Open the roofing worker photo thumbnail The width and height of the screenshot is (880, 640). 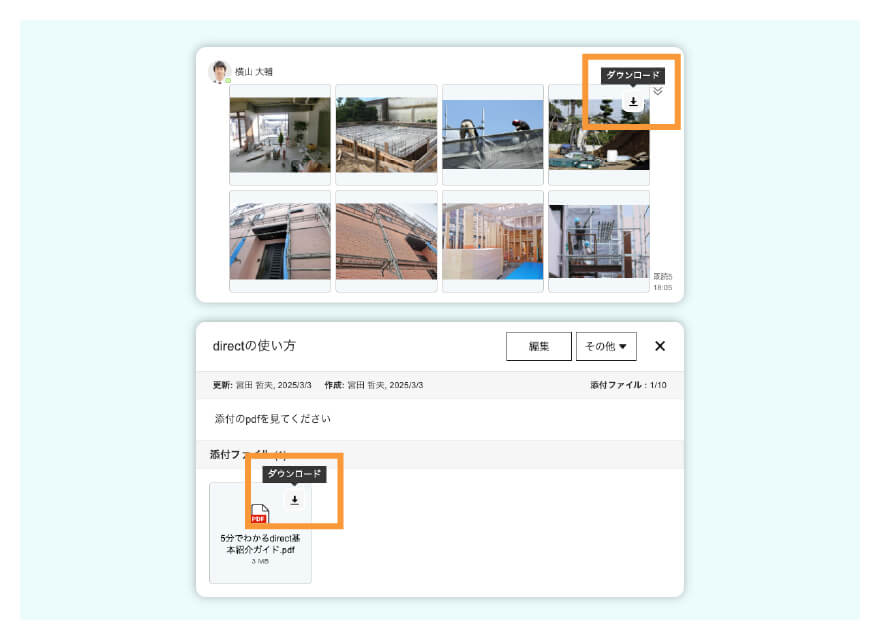pos(492,132)
